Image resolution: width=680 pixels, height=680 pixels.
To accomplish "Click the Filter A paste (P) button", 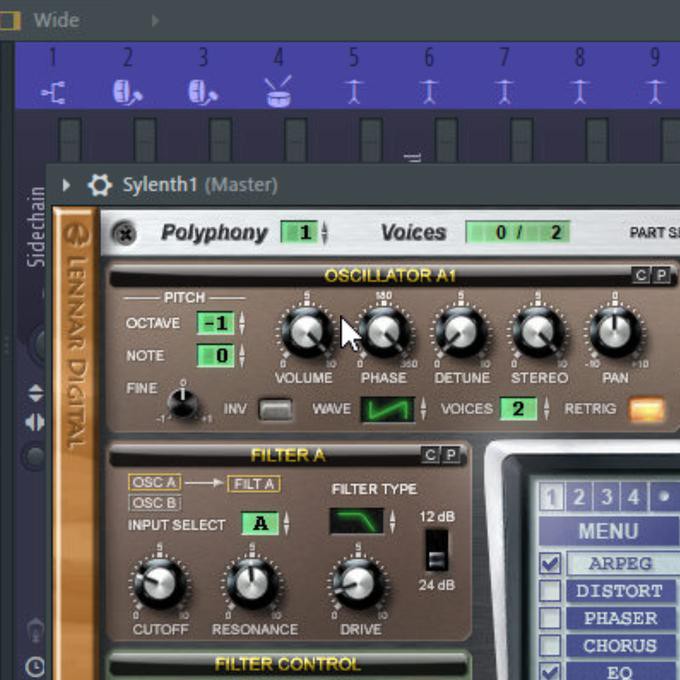I will (451, 456).
